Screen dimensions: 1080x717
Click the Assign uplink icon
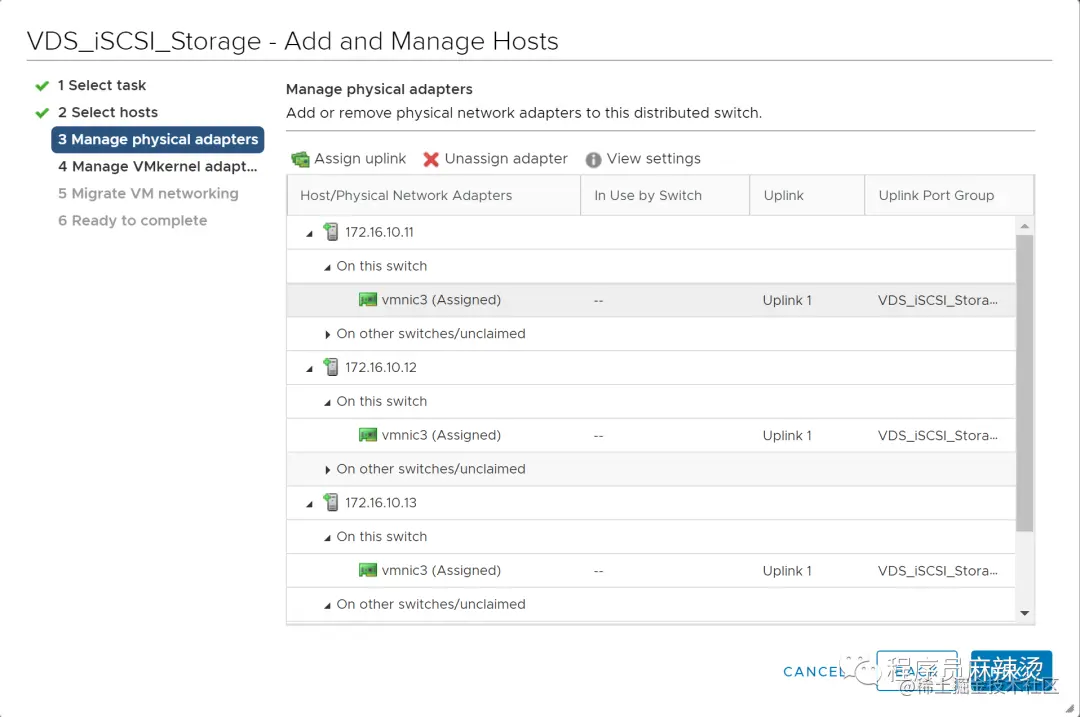point(300,159)
